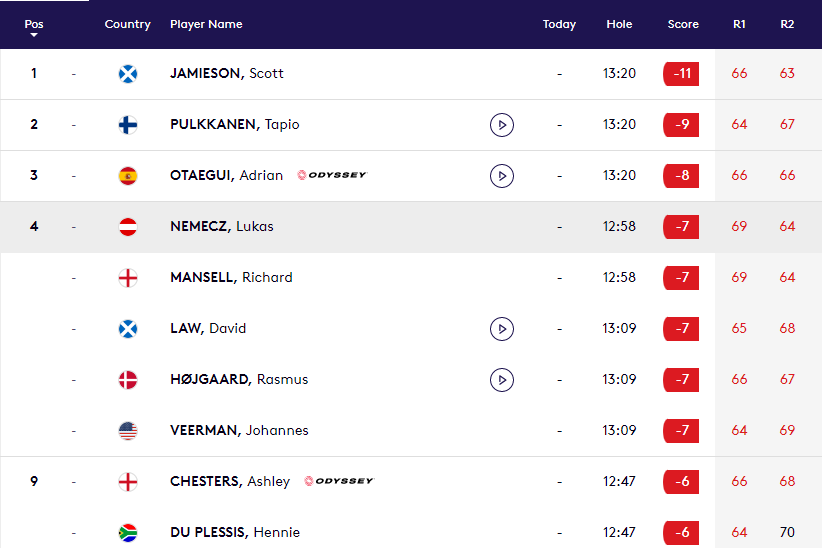Open Lukas Nemecz player link
This screenshot has height=548, width=822.
click(x=222, y=227)
